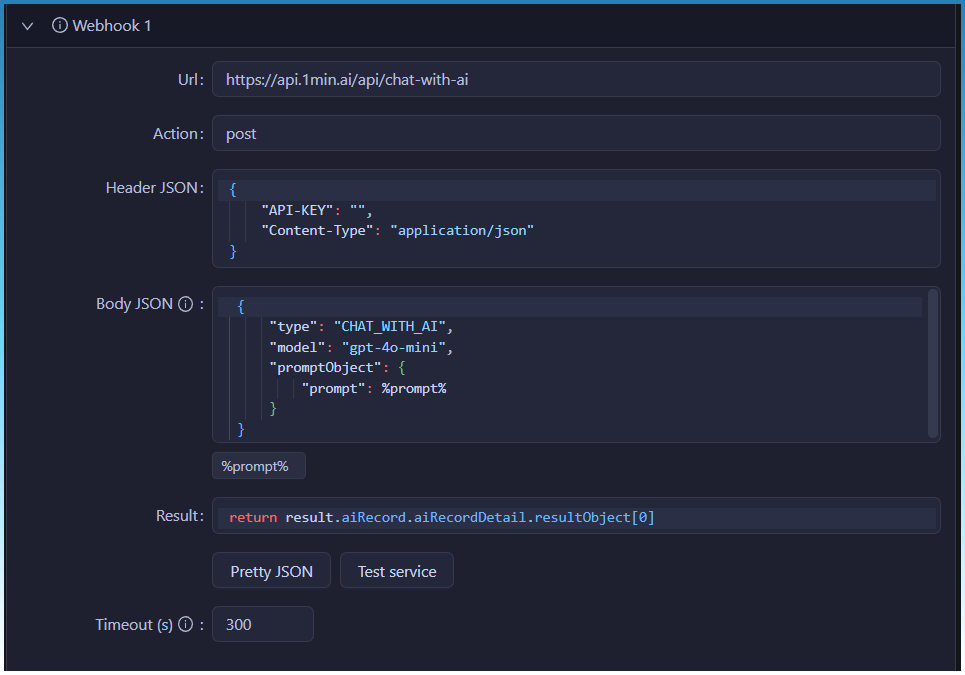Collapse the Webhook 1 section chevron
This screenshot has height=675, width=965.
click(28, 26)
